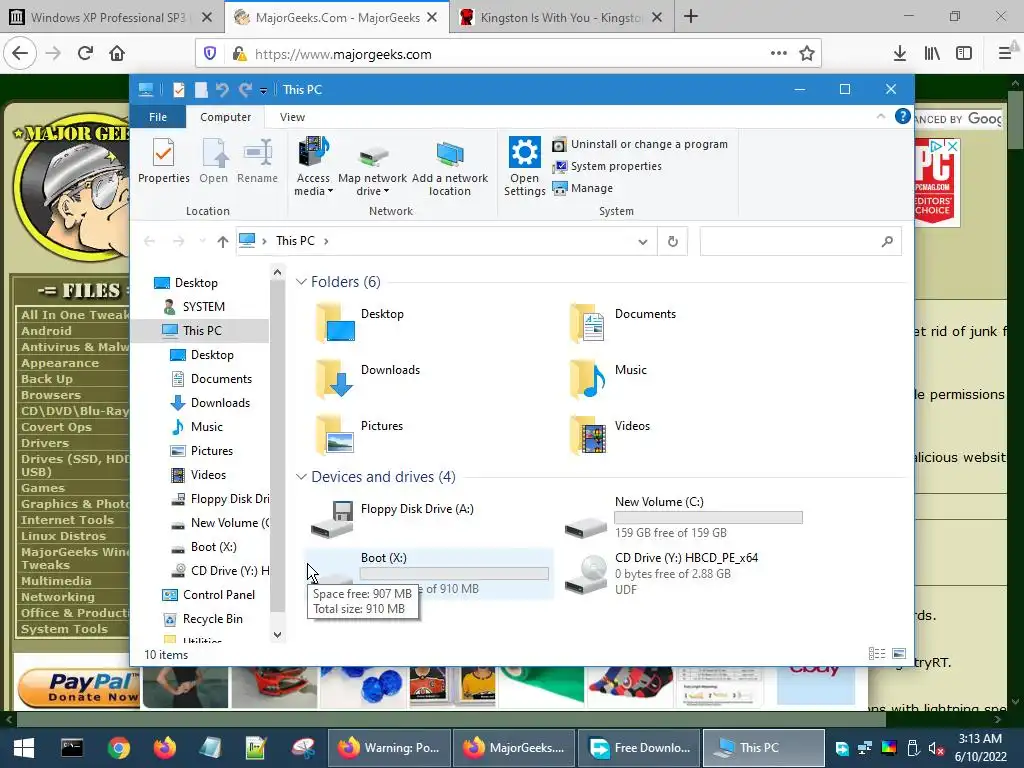Click PayPal Donate Now button
Screen dimensions: 1024x768
click(x=78, y=688)
